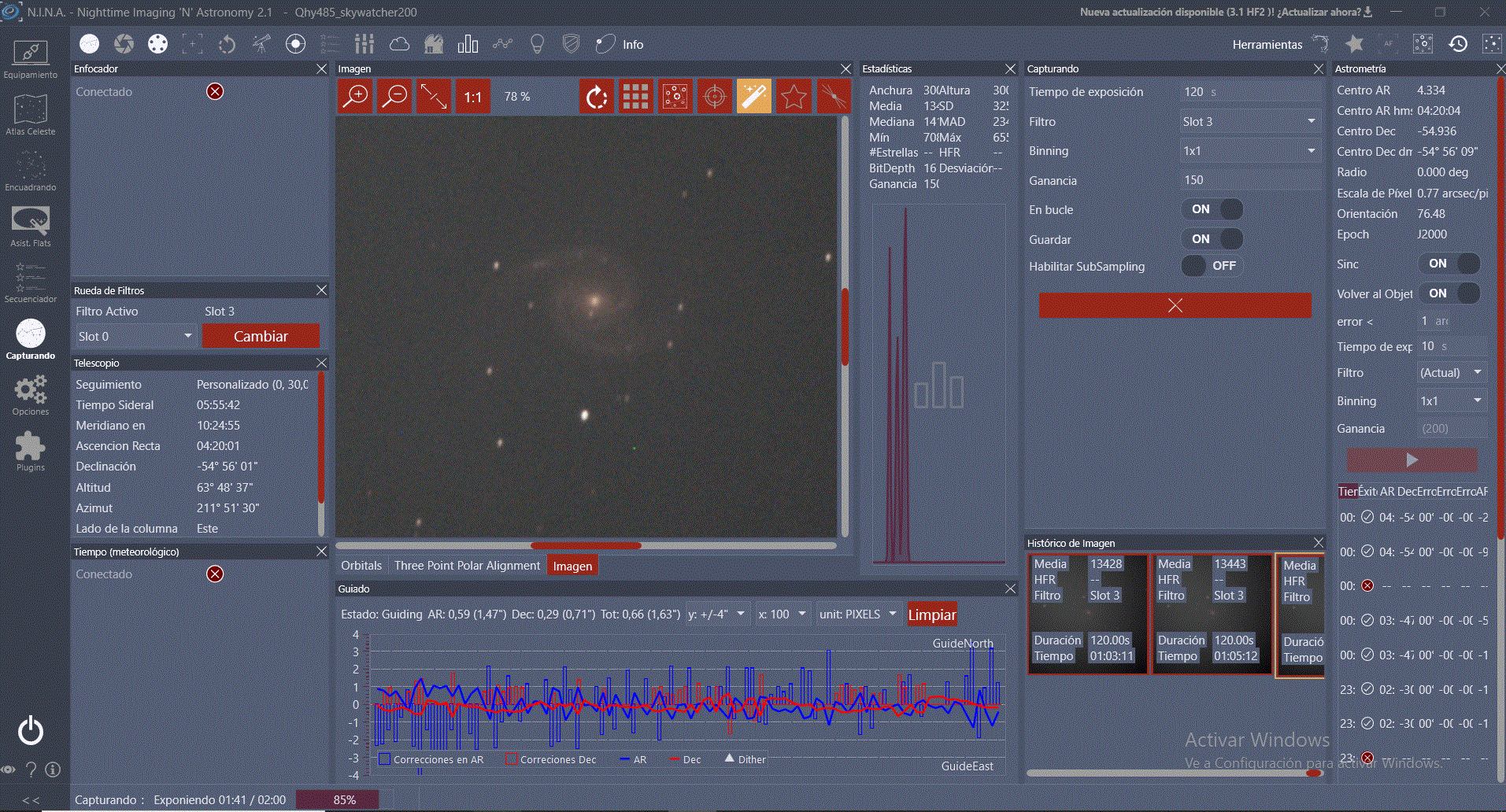Click the Tiempo de exposición input field
The image size is (1506, 812).
pyautogui.click(x=1249, y=92)
